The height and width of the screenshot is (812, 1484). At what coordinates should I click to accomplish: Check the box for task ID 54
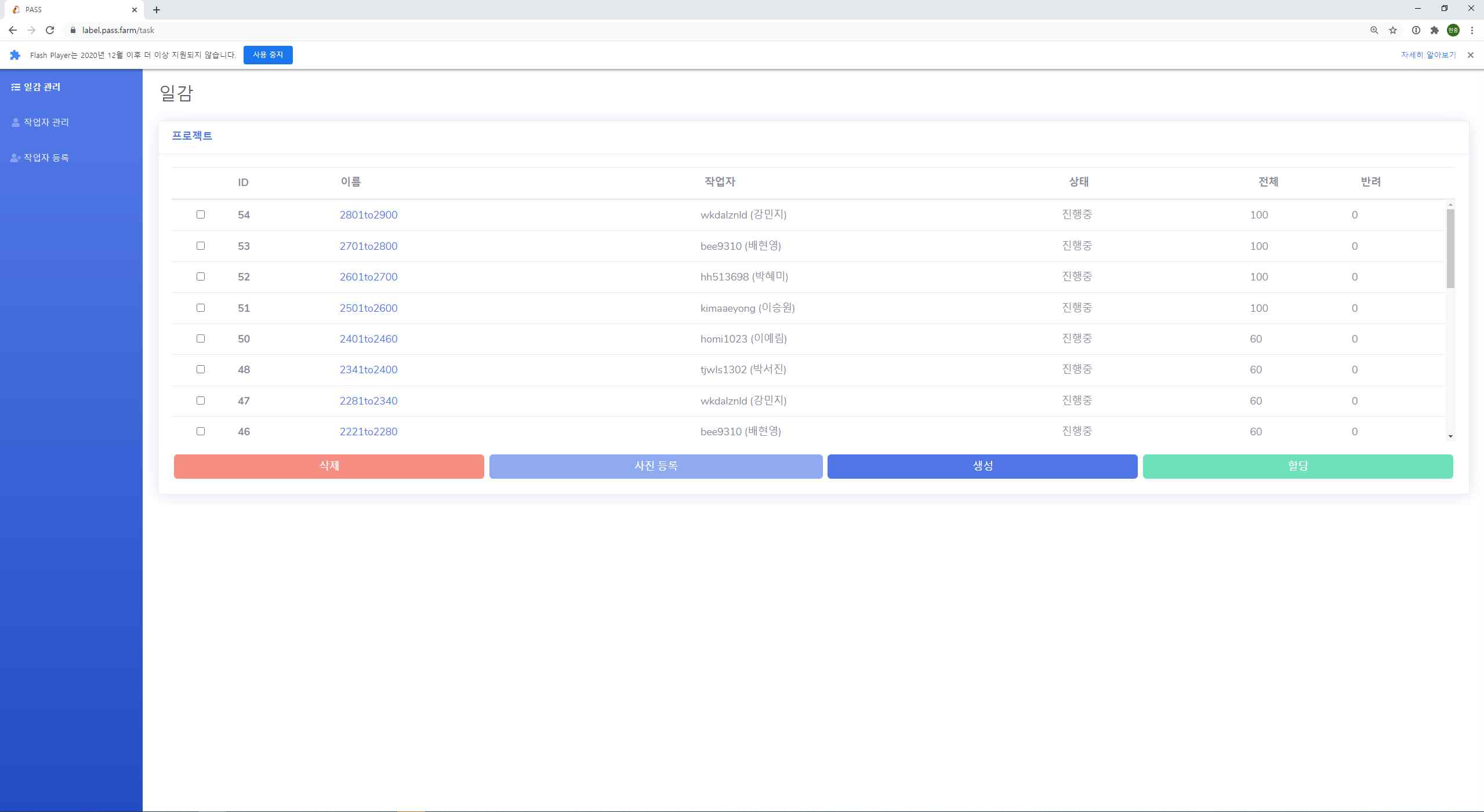[201, 214]
